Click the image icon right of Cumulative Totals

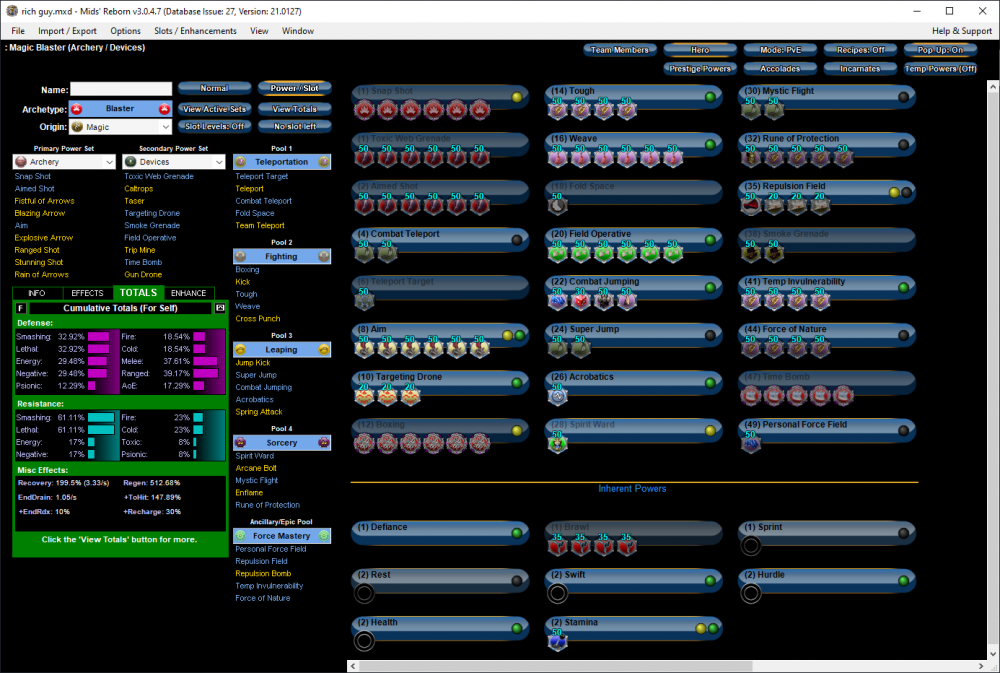coord(221,308)
